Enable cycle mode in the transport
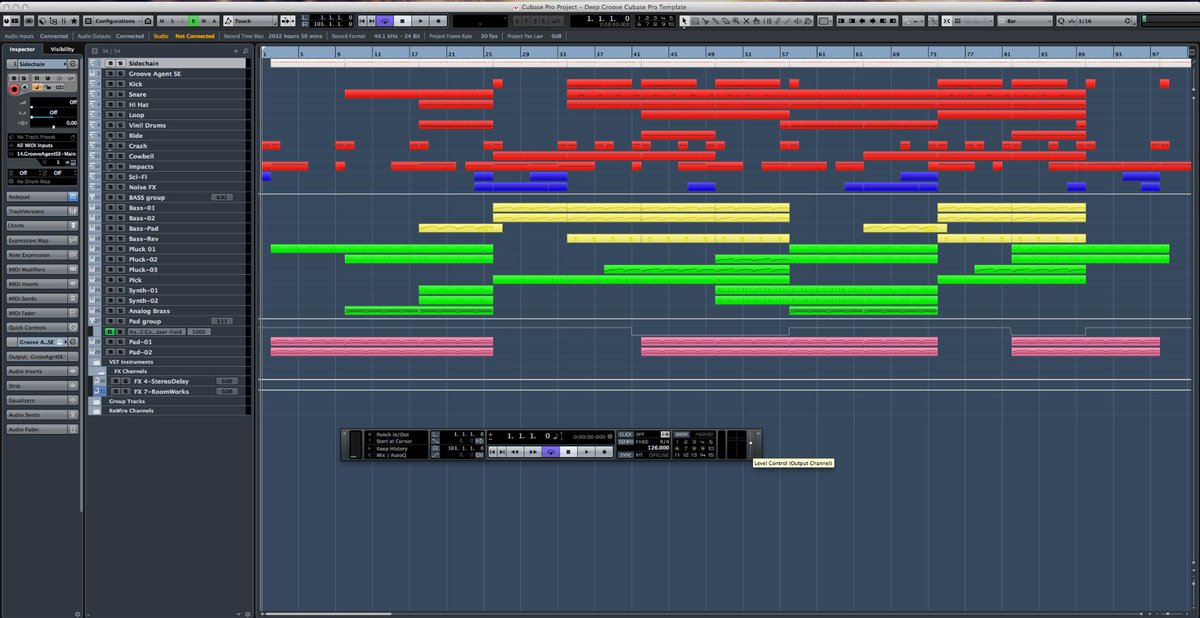Image resolution: width=1200 pixels, height=618 pixels. point(551,452)
